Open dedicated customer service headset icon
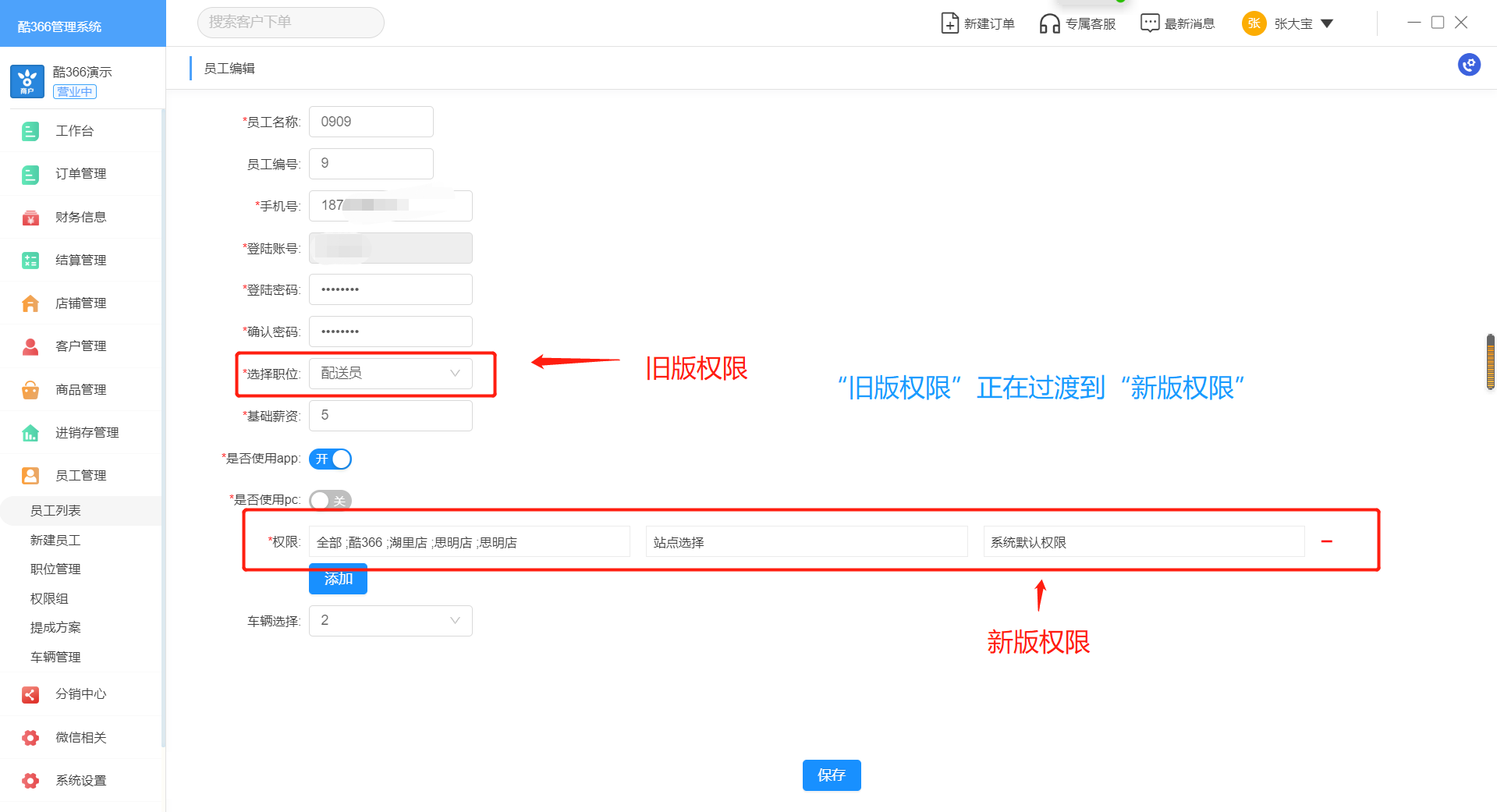Image resolution: width=1497 pixels, height=812 pixels. click(1049, 23)
